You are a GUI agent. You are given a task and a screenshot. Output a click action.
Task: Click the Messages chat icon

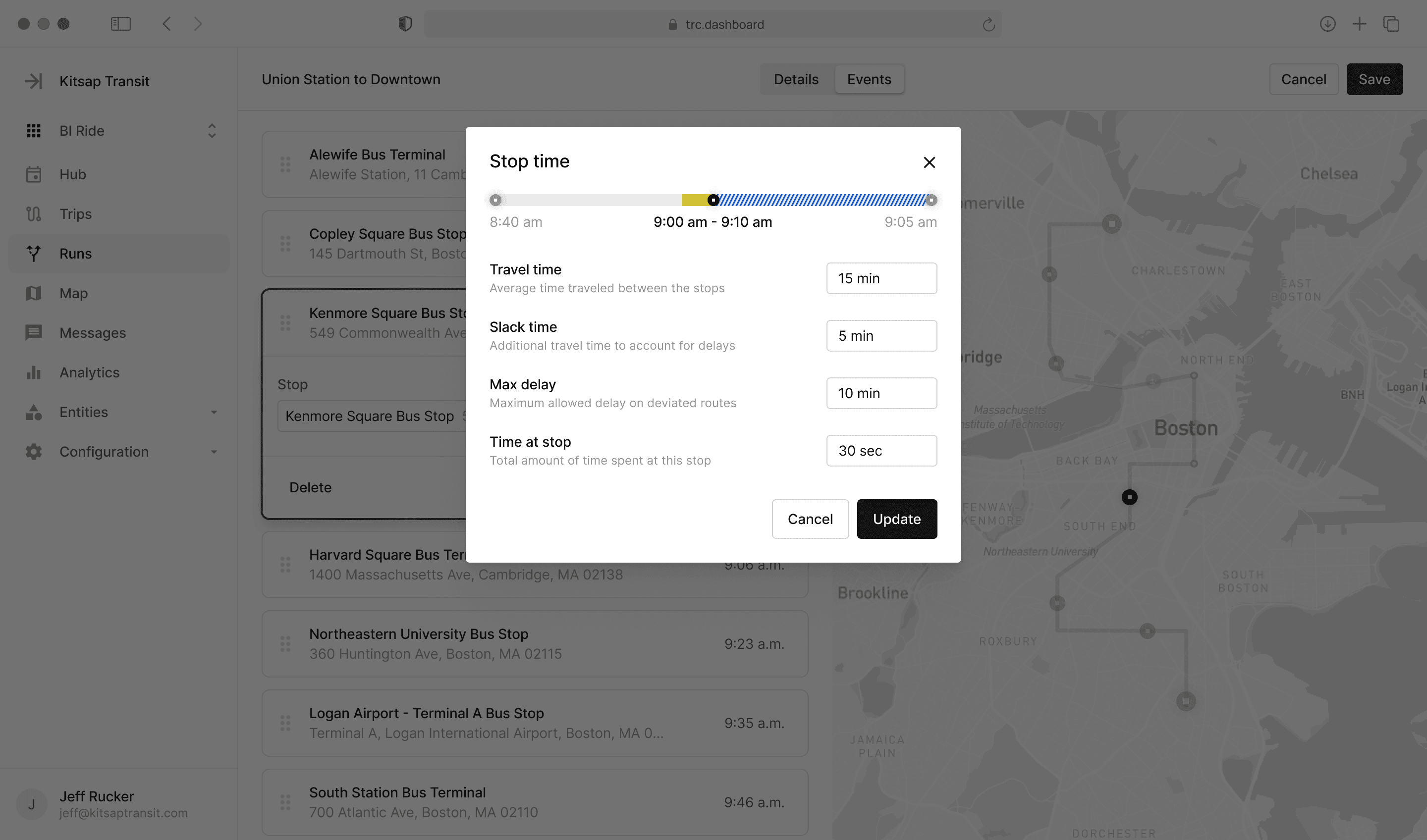pos(33,333)
